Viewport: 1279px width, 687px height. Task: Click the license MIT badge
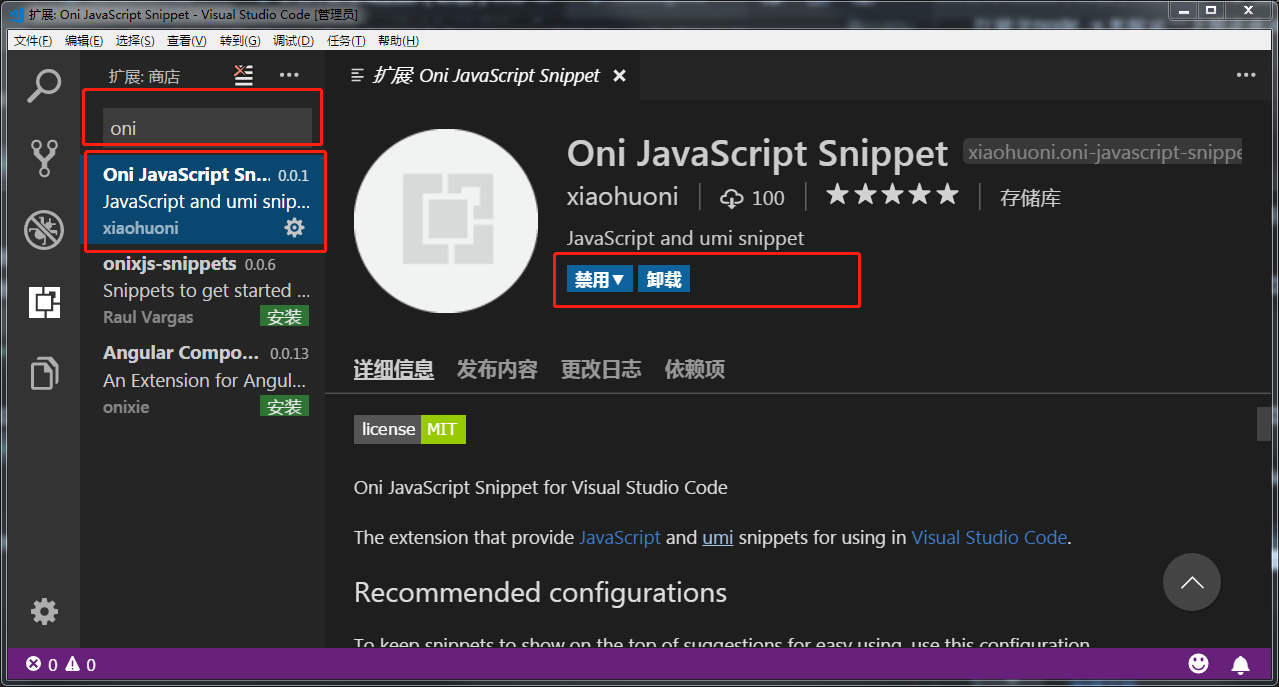[410, 429]
